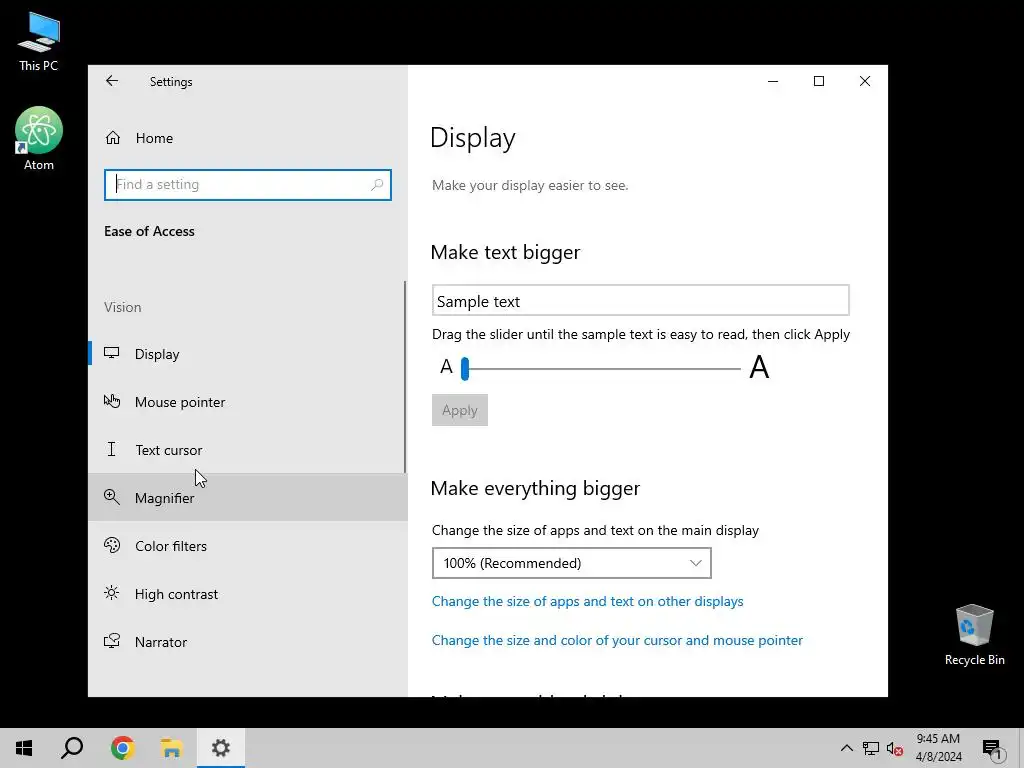This screenshot has width=1024, height=768.
Task: Open link to change size on other displays
Action: pos(587,601)
